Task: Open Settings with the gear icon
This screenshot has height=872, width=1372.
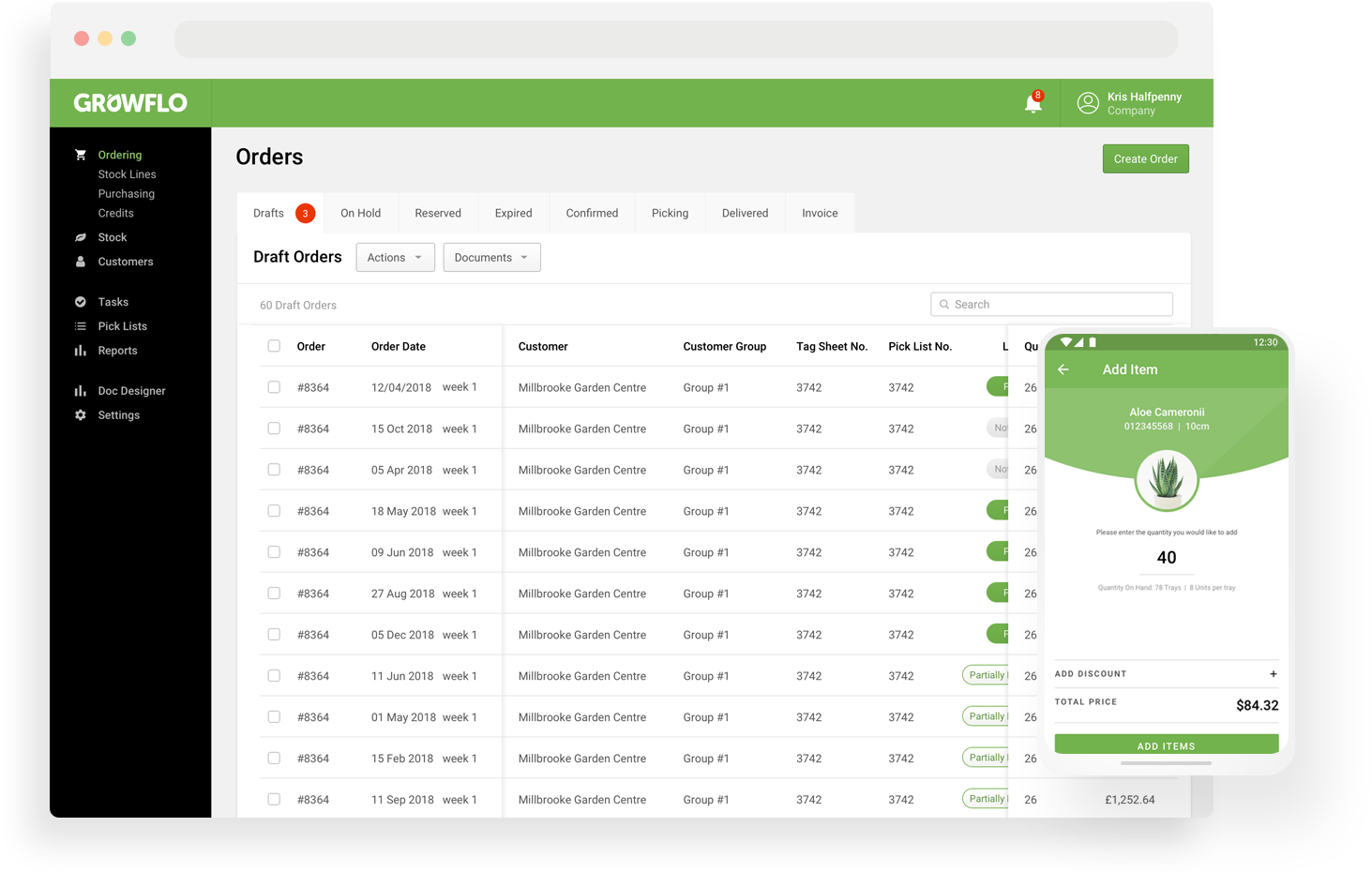Action: (x=81, y=414)
